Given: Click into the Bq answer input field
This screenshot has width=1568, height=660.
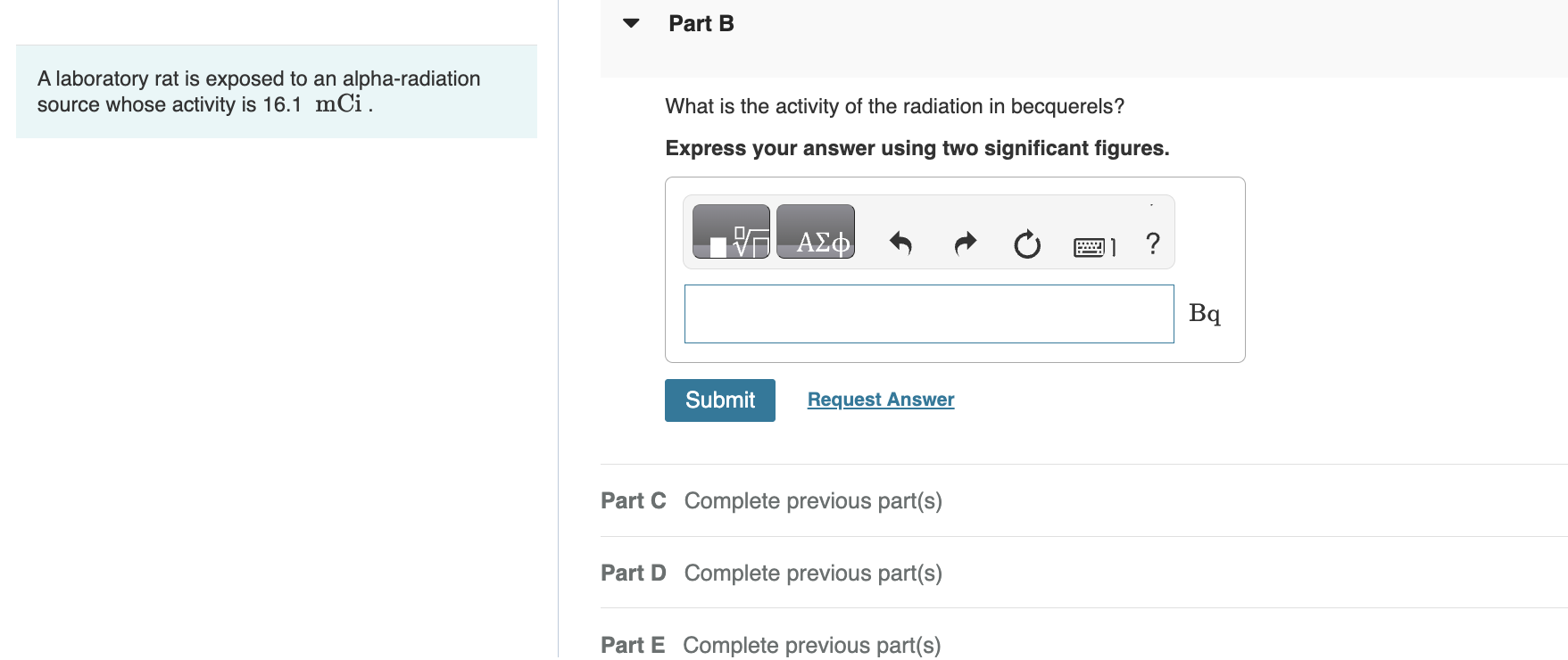Looking at the screenshot, I should [929, 314].
